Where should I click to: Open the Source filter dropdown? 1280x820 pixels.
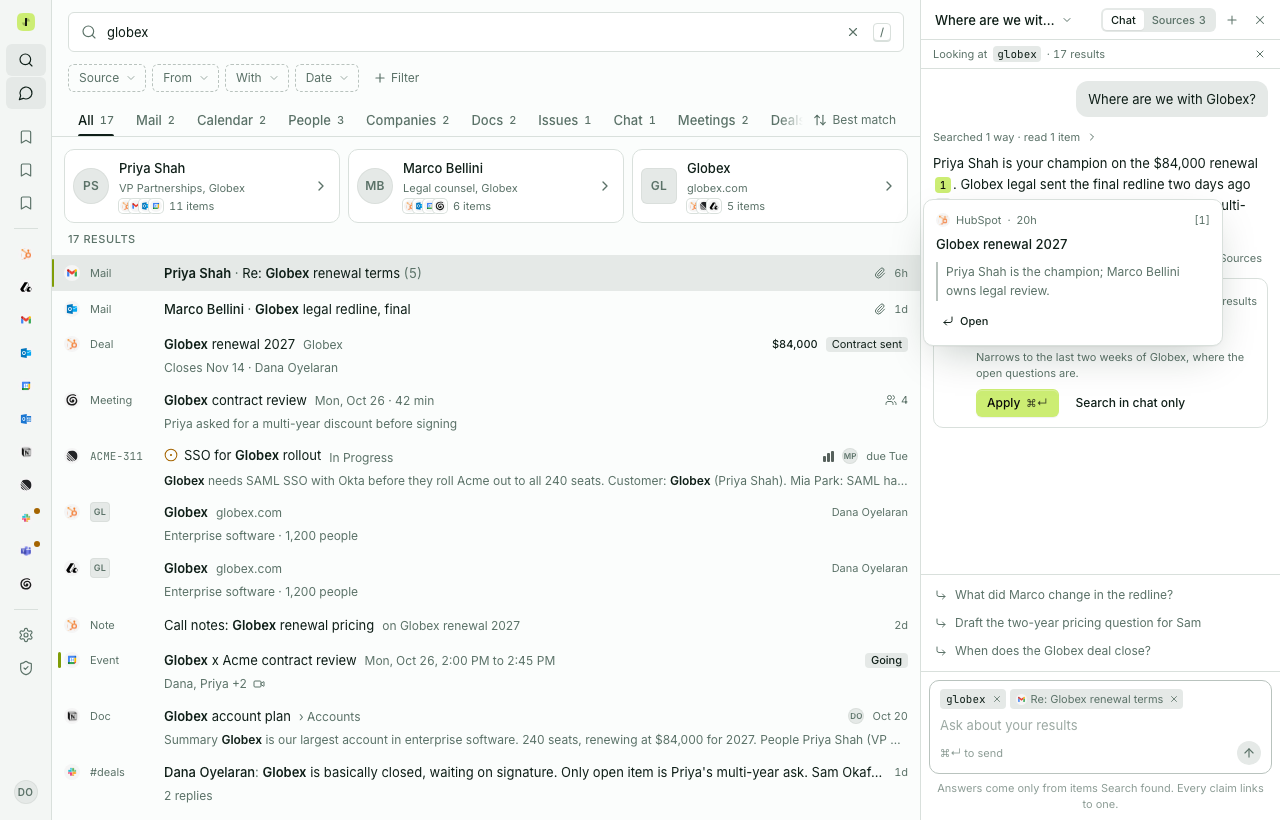[x=107, y=78]
